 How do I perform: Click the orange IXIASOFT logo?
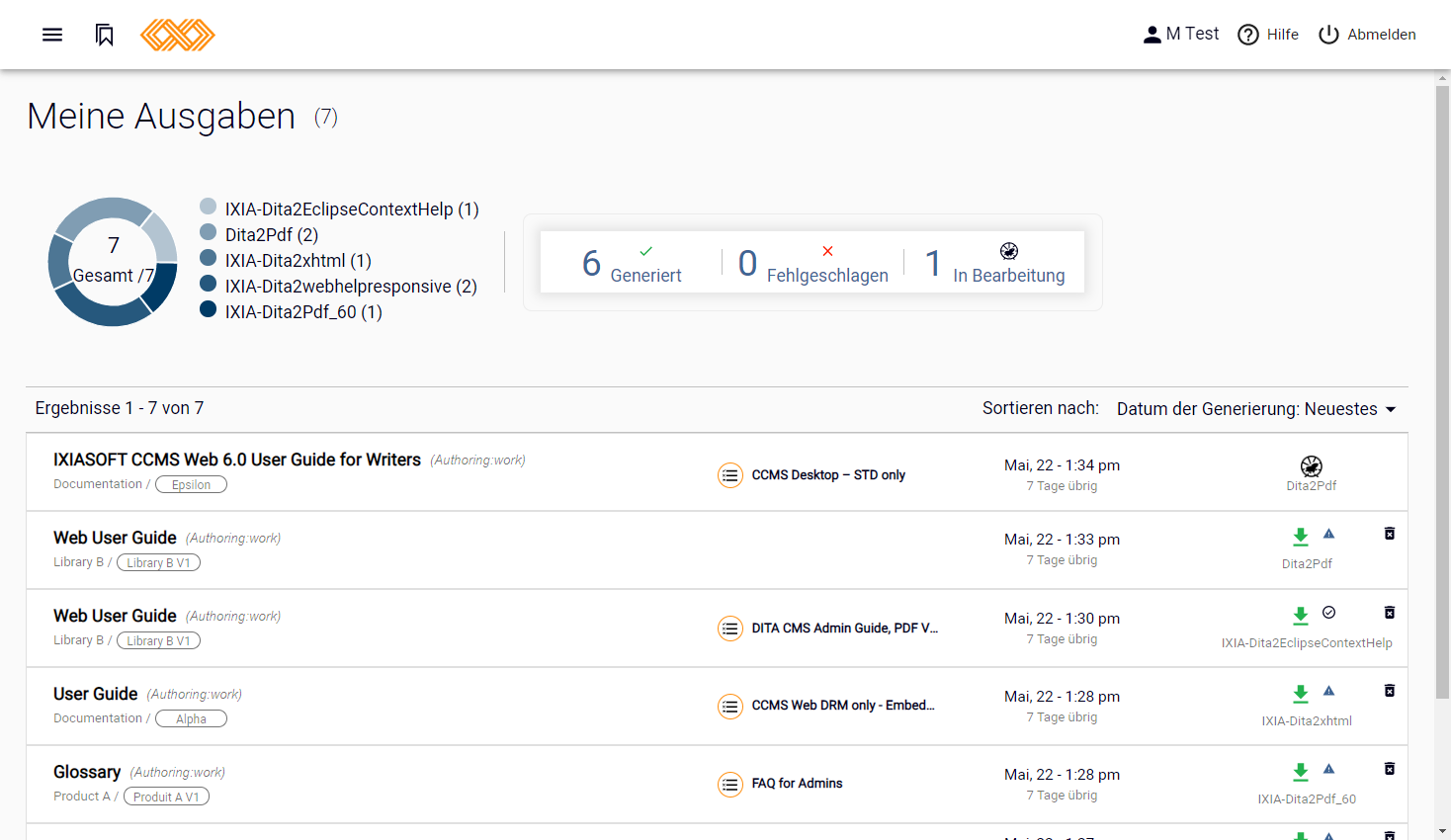pyautogui.click(x=178, y=35)
